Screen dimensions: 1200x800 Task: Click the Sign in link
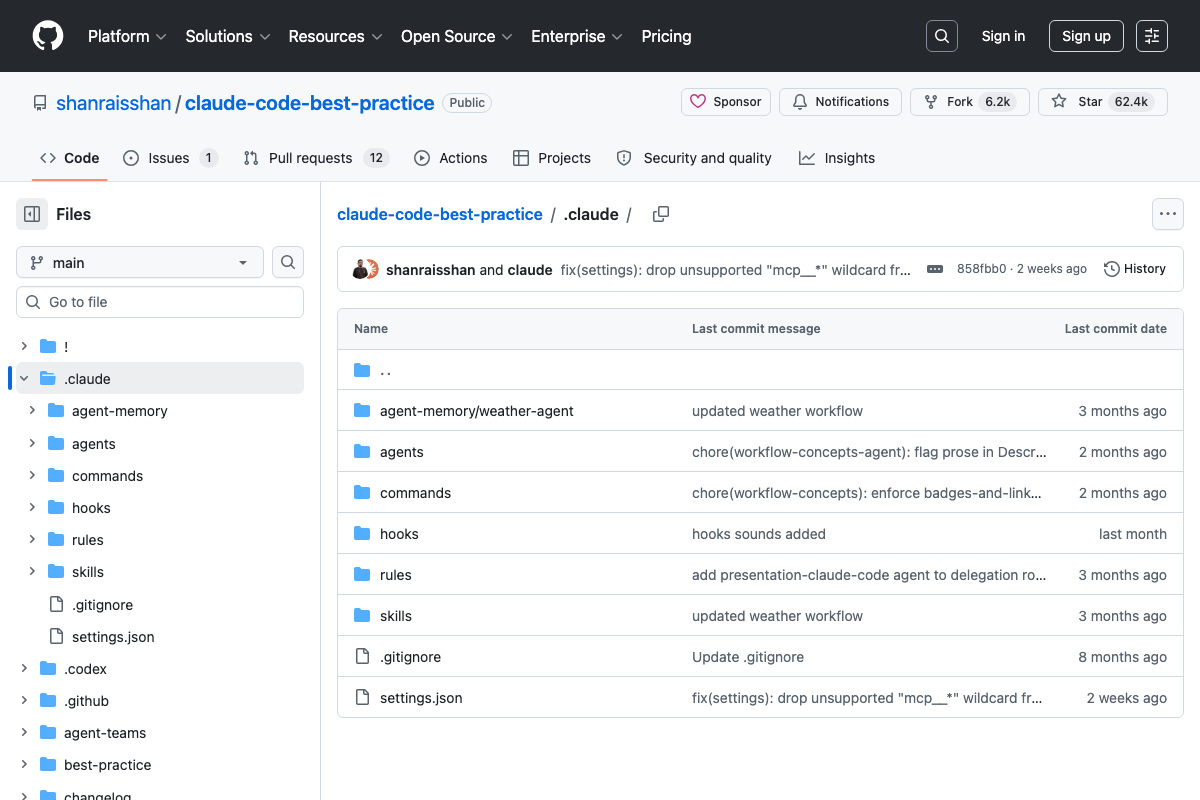[x=1003, y=36]
